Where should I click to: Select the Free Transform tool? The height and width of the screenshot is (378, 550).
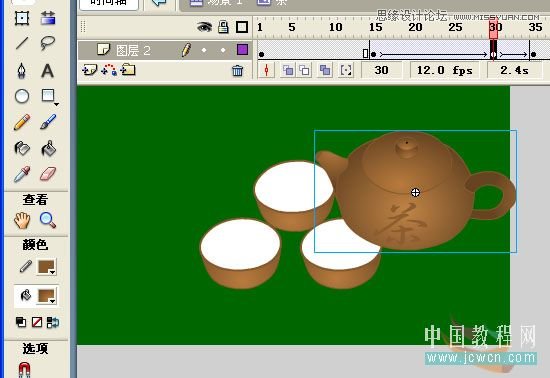point(22,18)
